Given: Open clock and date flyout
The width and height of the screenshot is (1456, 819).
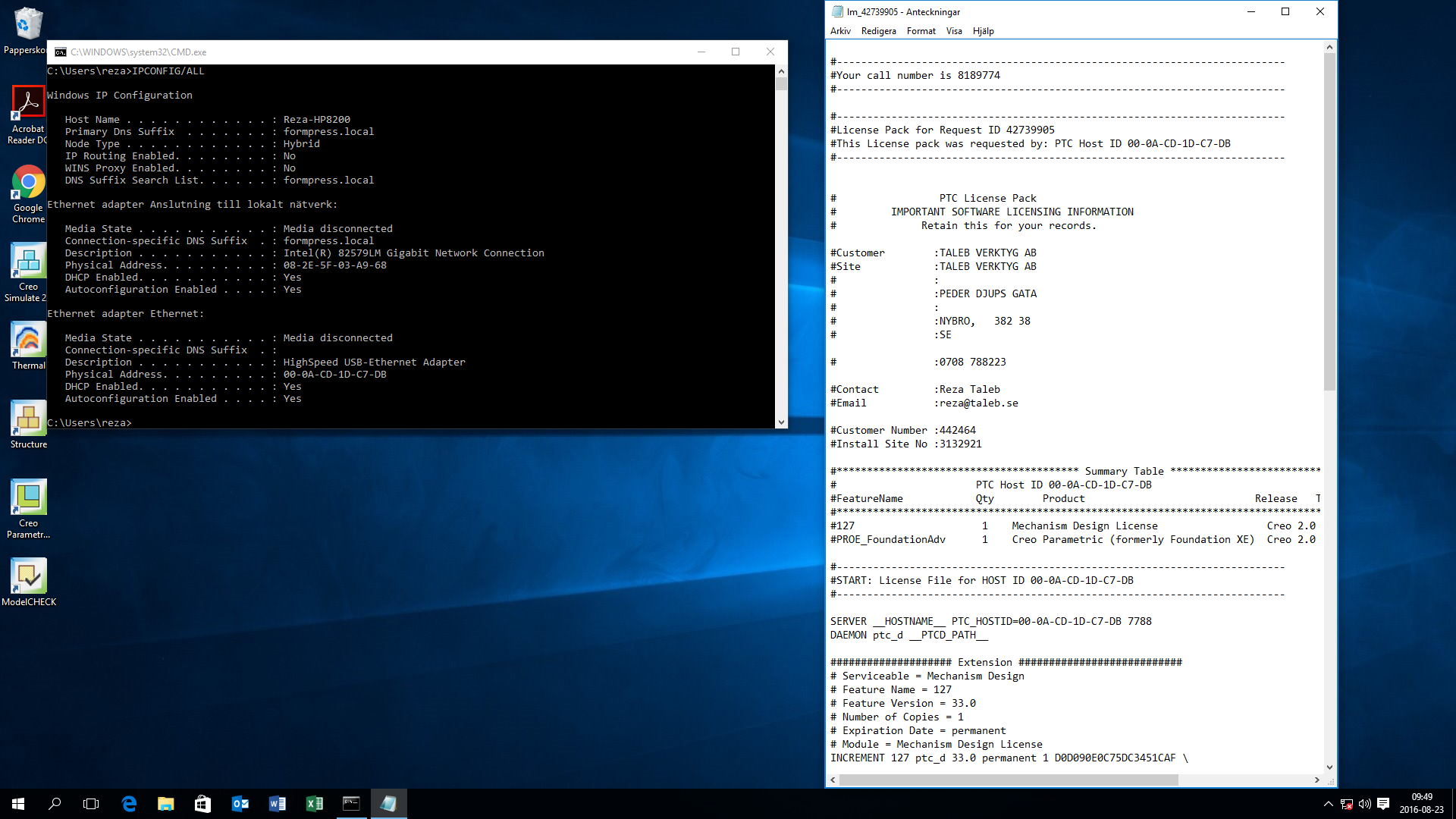Looking at the screenshot, I should [x=1421, y=804].
